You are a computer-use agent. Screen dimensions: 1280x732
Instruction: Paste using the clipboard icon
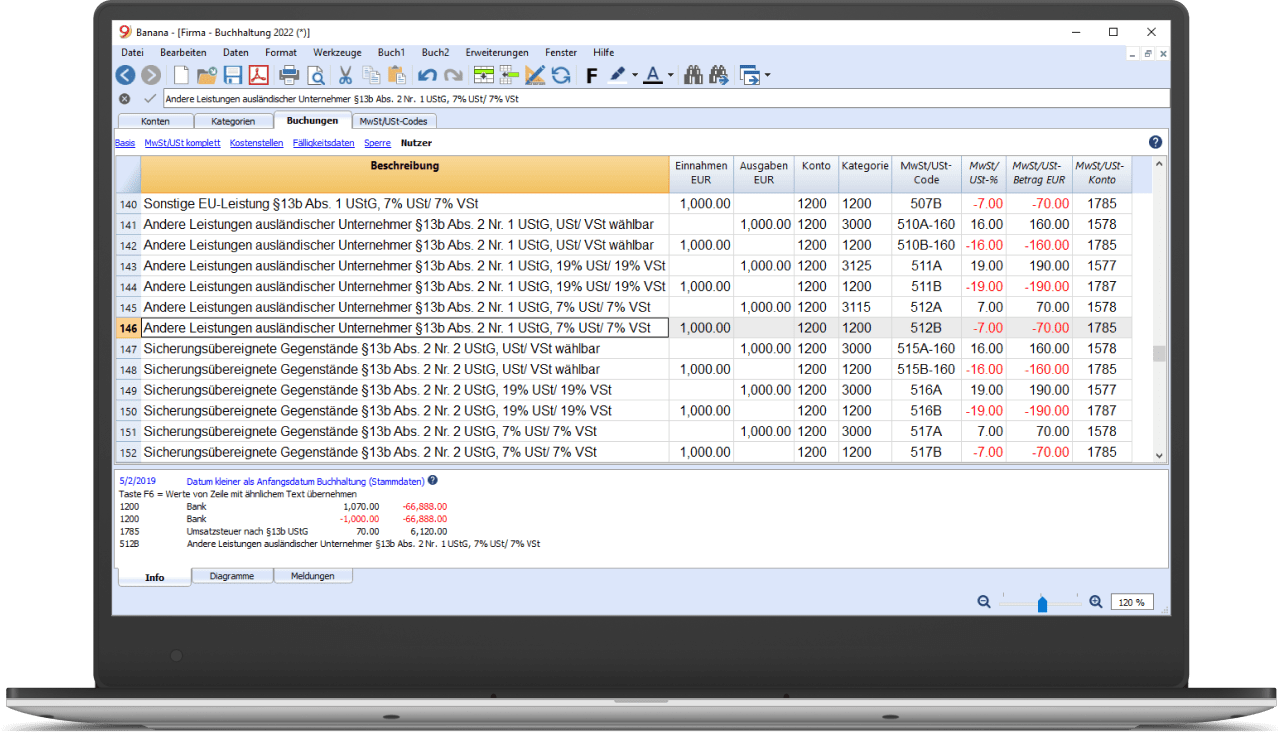pyautogui.click(x=397, y=75)
